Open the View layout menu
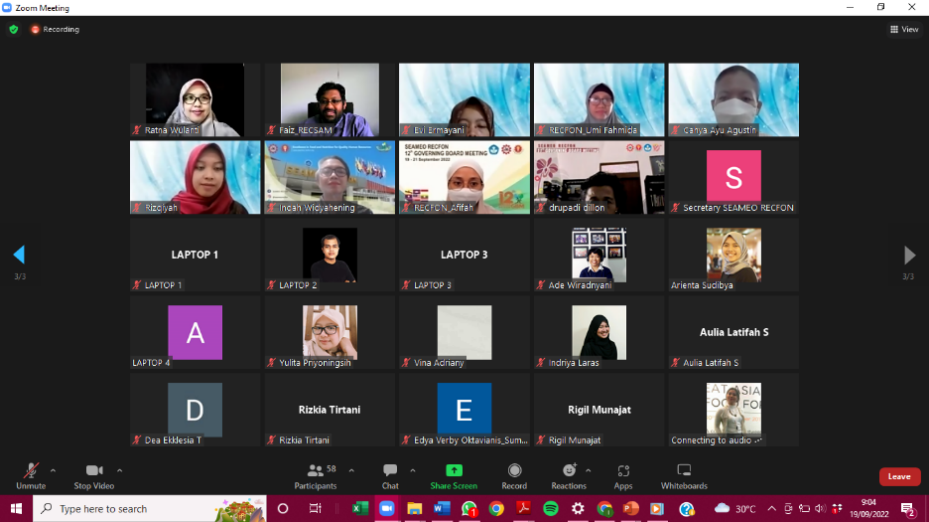This screenshot has height=522, width=929. [x=904, y=29]
